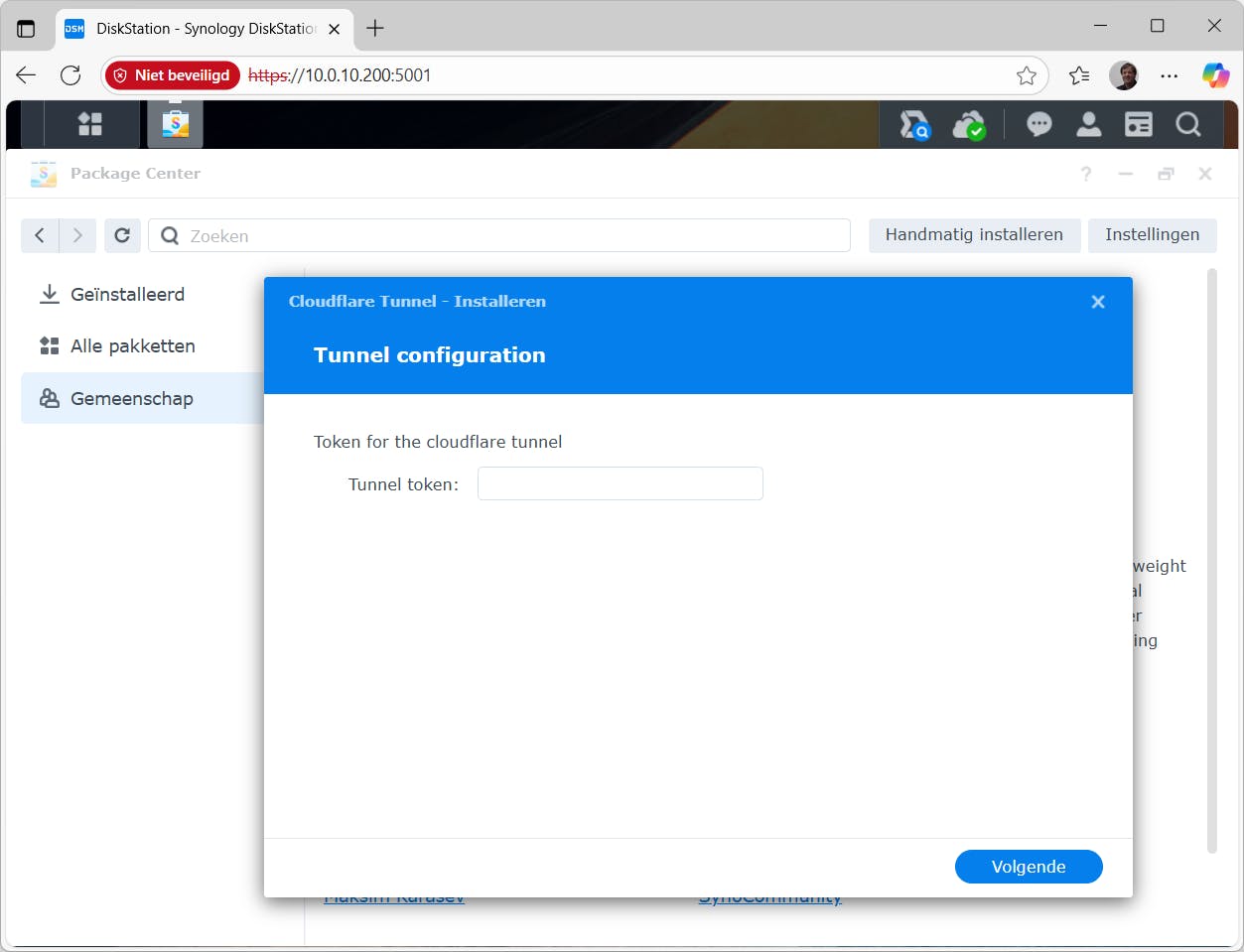The image size is (1244, 952).
Task: Open DSM user options icon
Action: pos(1089,124)
